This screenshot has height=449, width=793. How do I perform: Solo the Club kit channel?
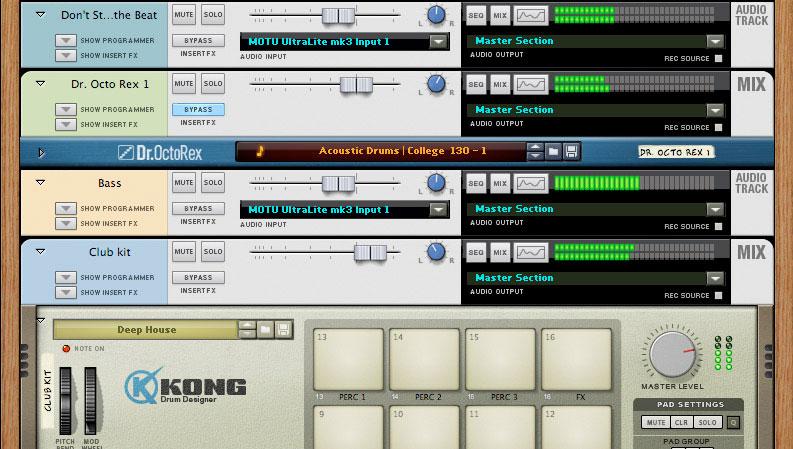pyautogui.click(x=213, y=251)
